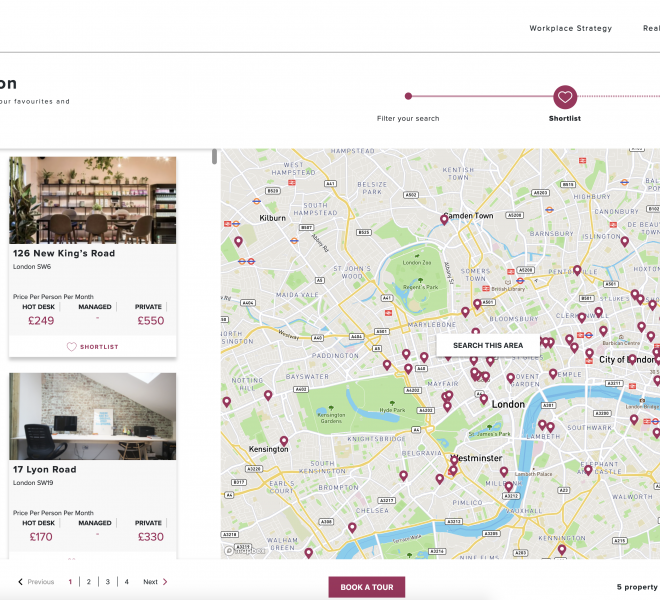Click the map pin near Walham Green
Viewport: 660px width, 600px height.
point(309,553)
